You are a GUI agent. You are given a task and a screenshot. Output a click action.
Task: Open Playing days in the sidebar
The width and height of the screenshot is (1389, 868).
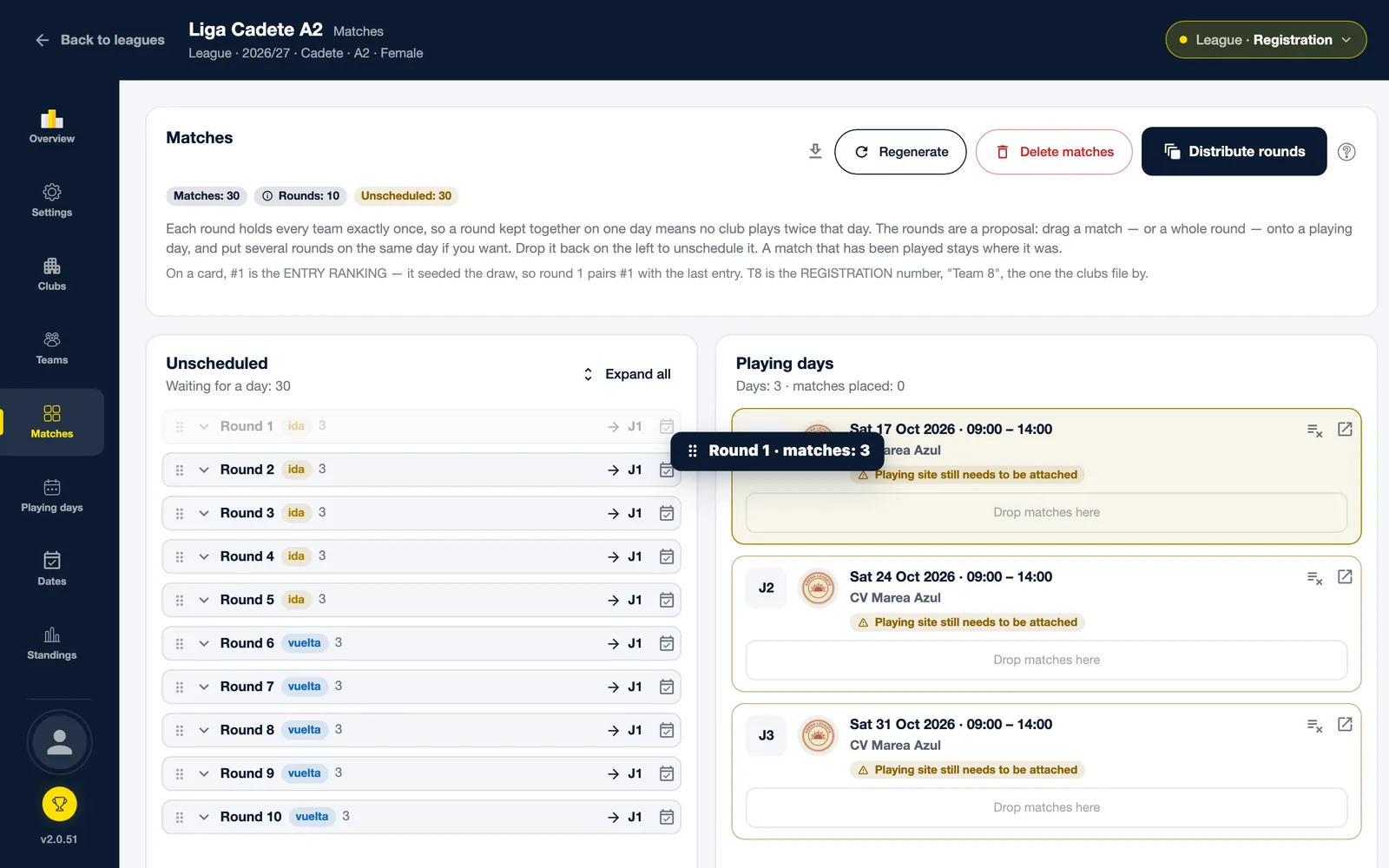(52, 496)
